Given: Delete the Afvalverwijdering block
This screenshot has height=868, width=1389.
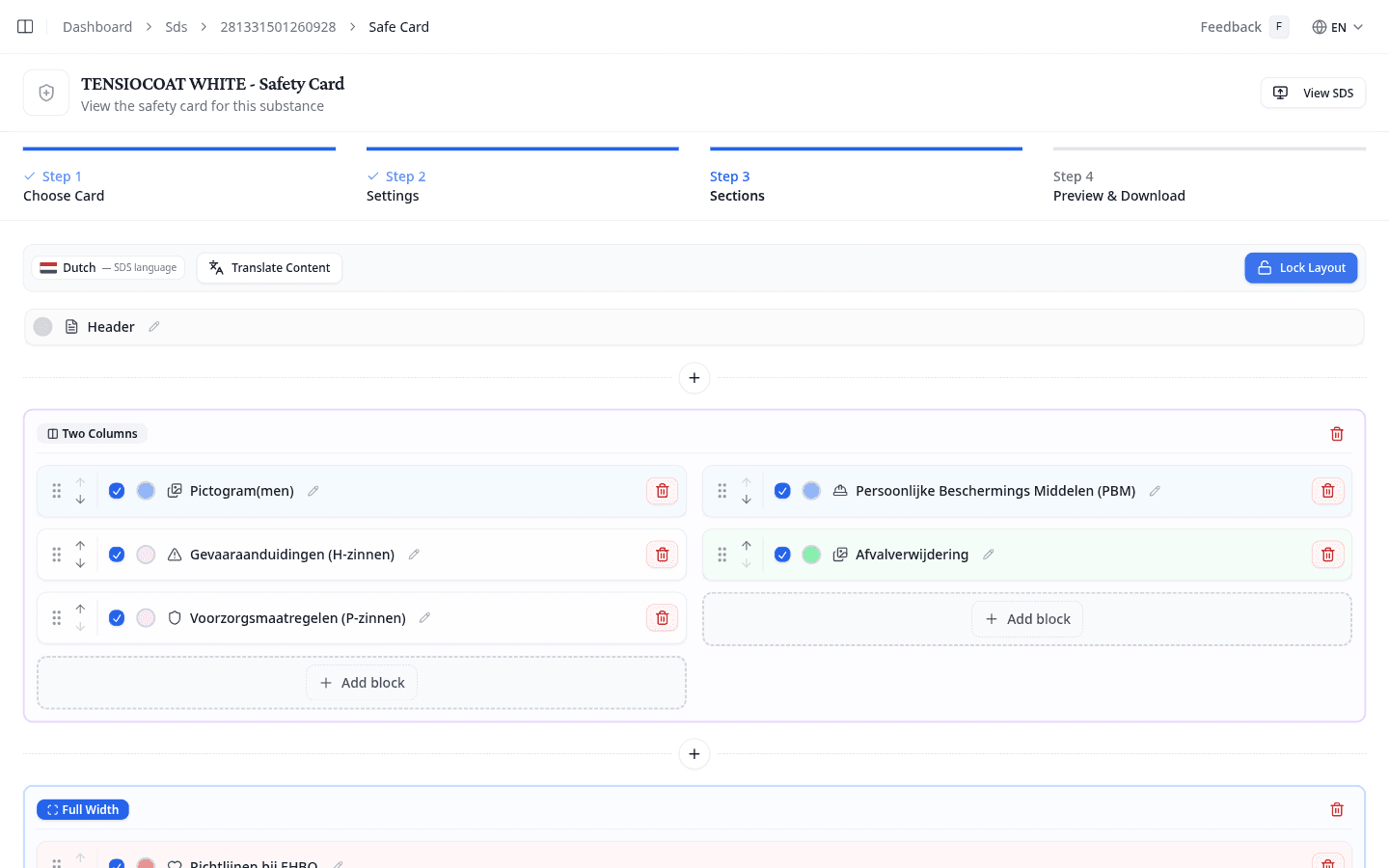Looking at the screenshot, I should click(1328, 555).
